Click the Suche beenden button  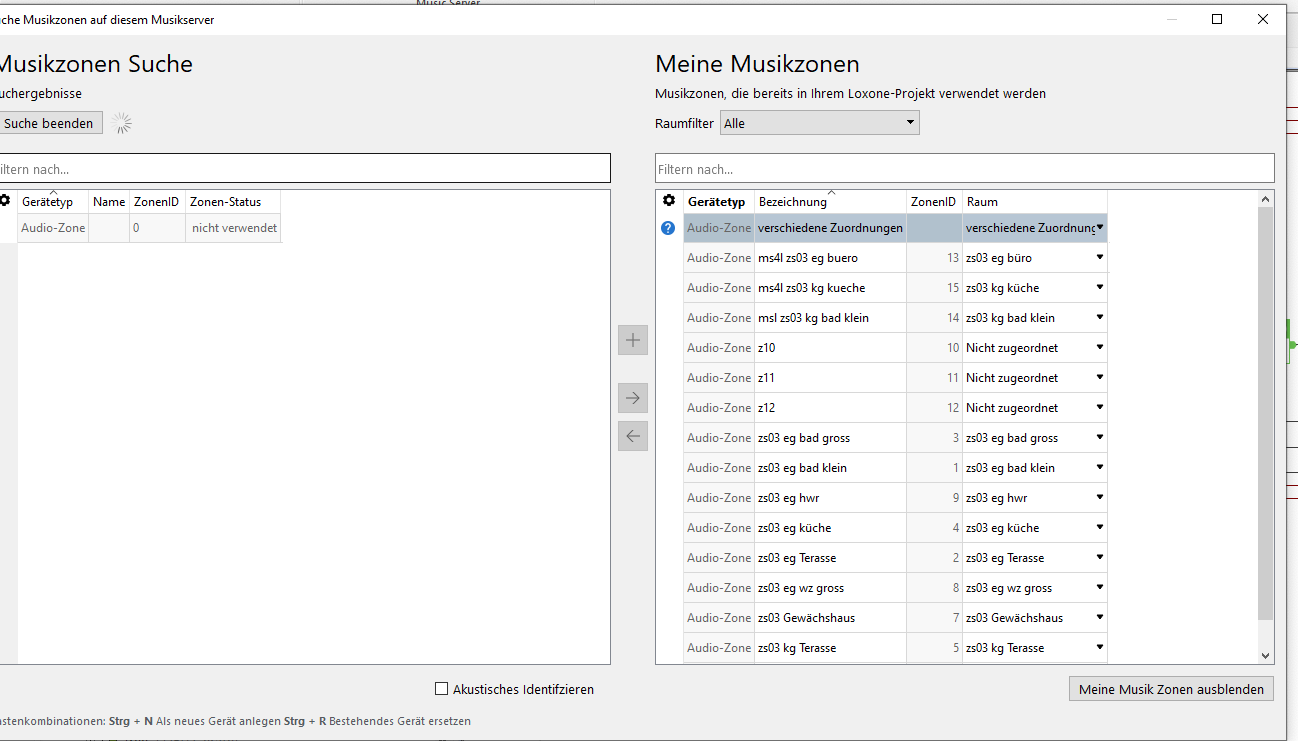click(48, 123)
